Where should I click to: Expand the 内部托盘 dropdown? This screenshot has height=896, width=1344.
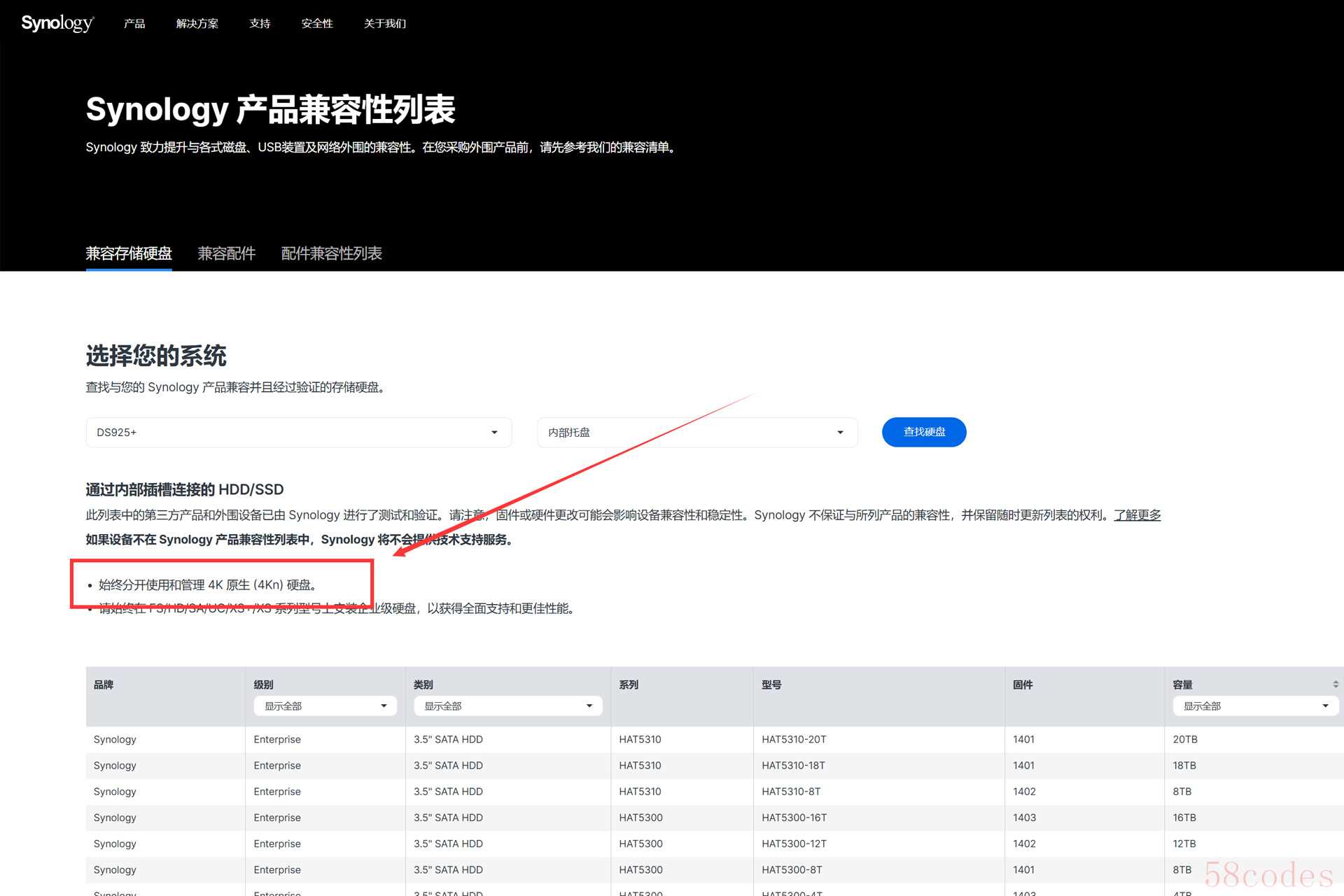pyautogui.click(x=697, y=433)
